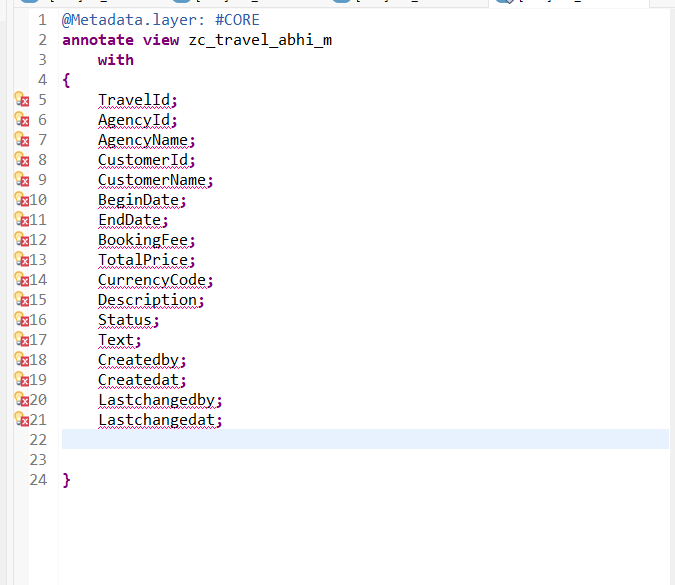Click the Text field on line 17
Screen dimensions: 675x585
click(x=116, y=340)
